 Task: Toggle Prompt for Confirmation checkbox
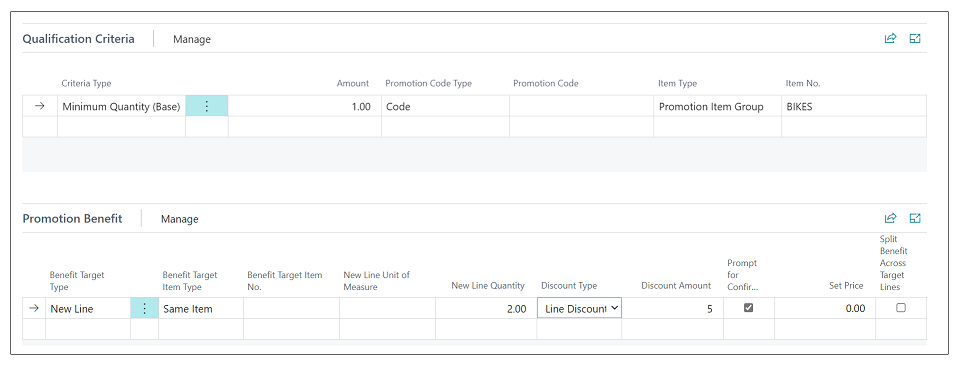click(x=748, y=308)
